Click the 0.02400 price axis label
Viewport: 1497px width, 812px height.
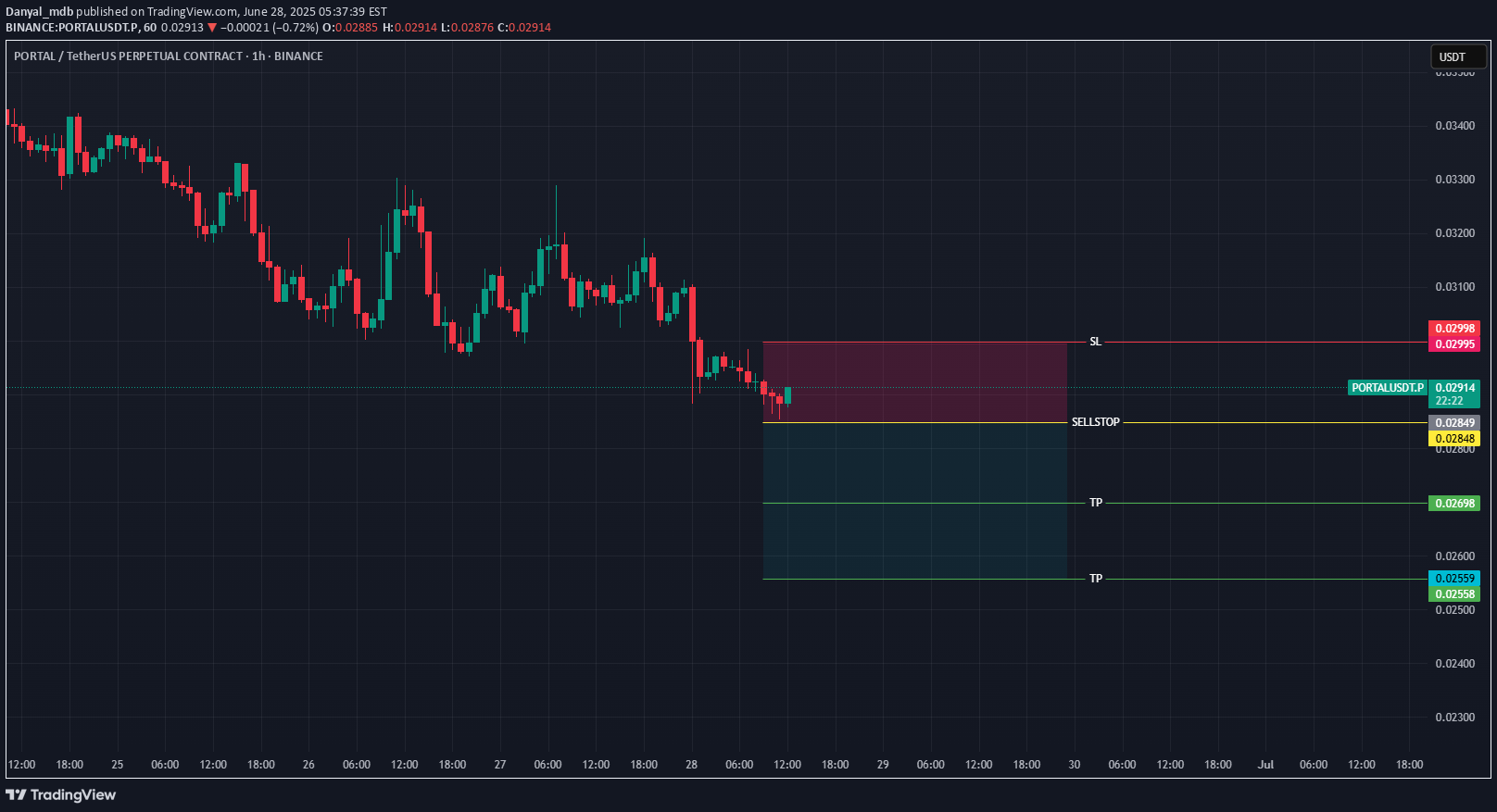pos(1454,664)
